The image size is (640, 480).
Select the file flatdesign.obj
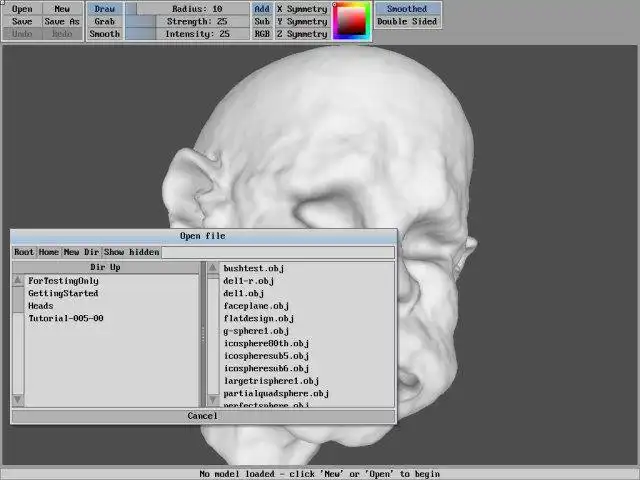coord(259,318)
